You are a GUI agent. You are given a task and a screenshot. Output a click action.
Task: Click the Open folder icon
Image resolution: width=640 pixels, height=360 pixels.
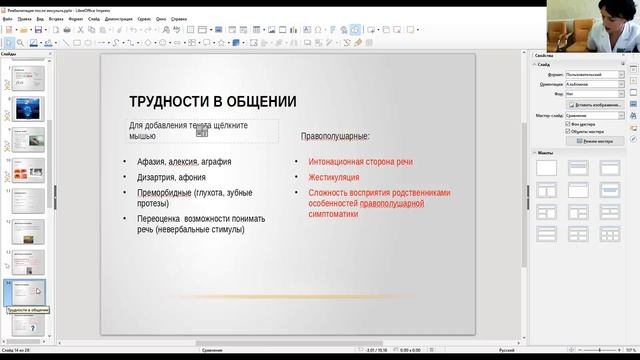click(24, 30)
